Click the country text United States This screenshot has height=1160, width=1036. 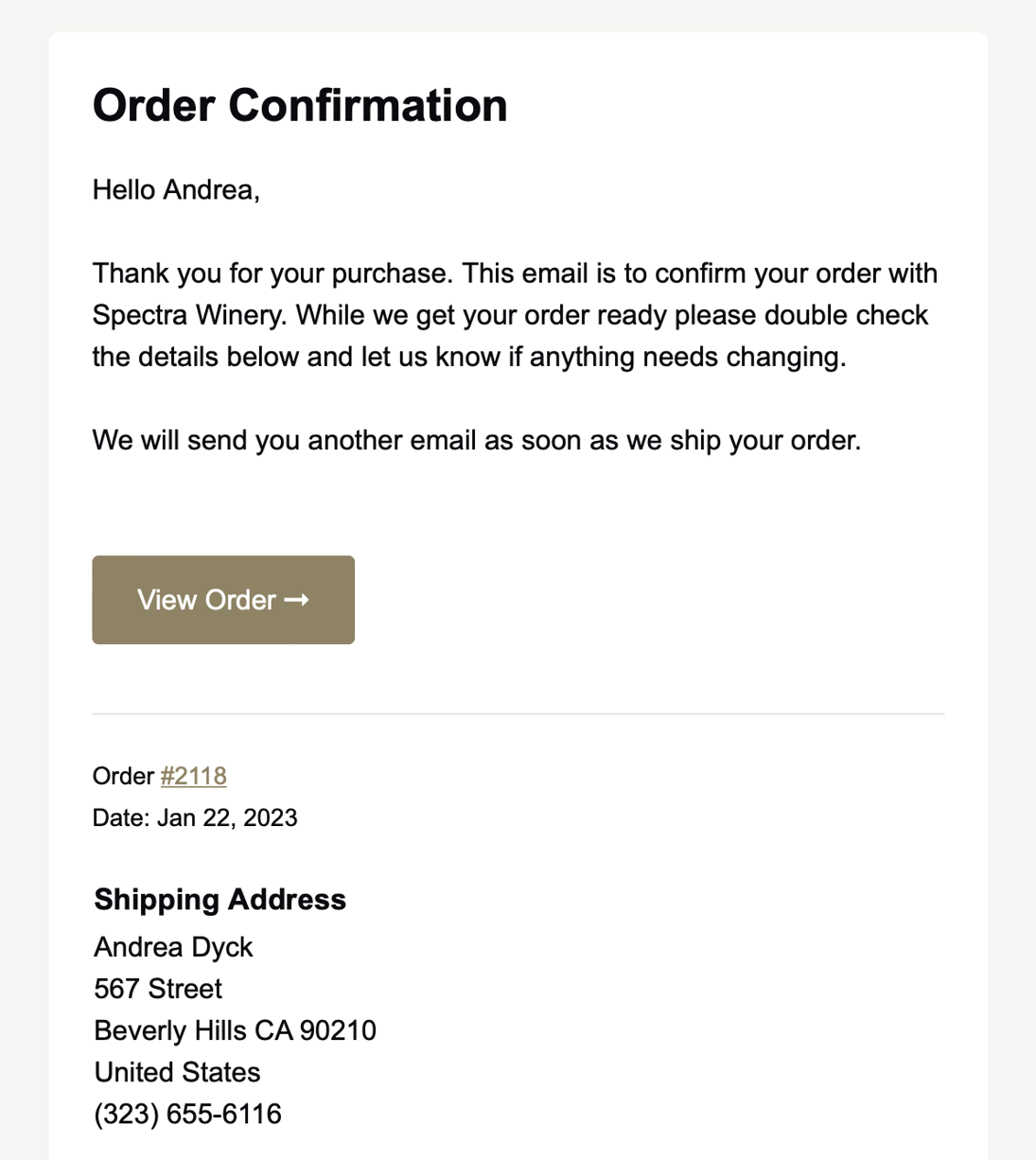(176, 1072)
